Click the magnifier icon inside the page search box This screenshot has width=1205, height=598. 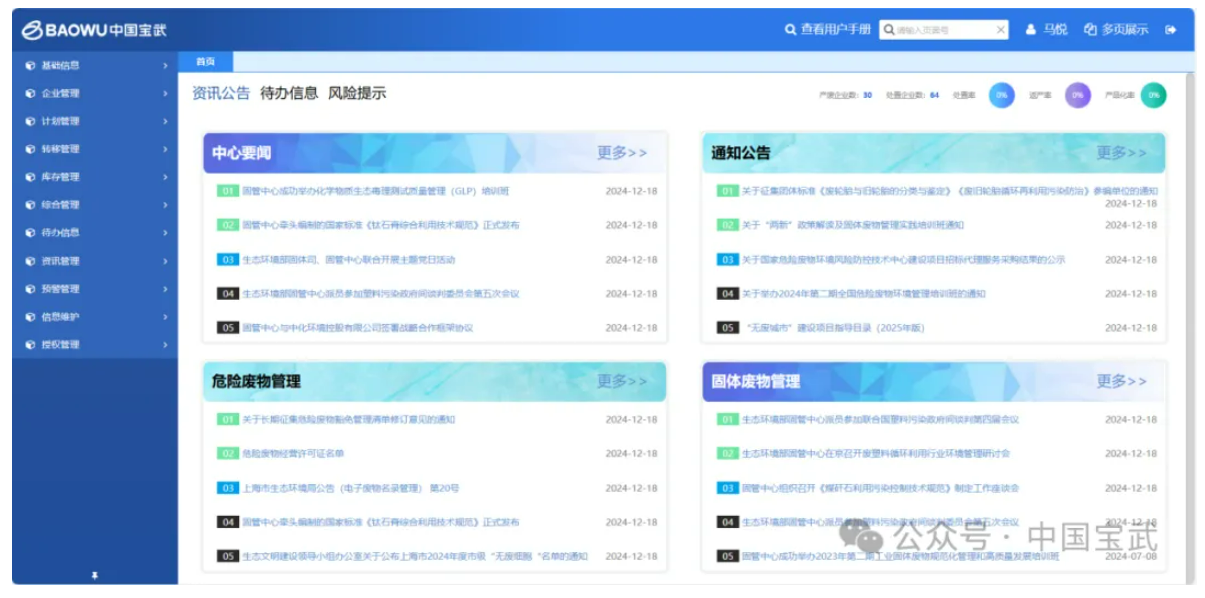887,30
